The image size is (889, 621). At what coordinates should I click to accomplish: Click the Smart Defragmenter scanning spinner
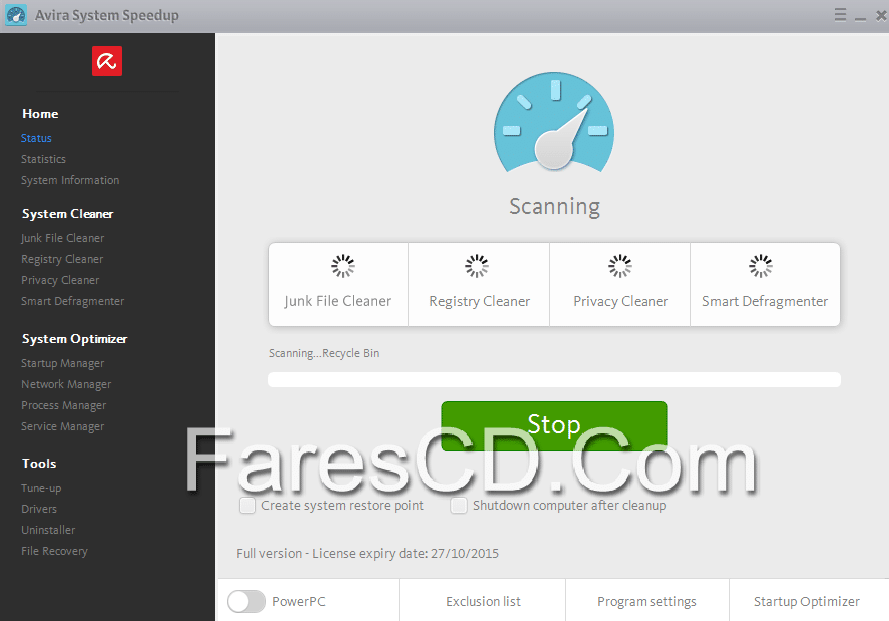pyautogui.click(x=761, y=266)
